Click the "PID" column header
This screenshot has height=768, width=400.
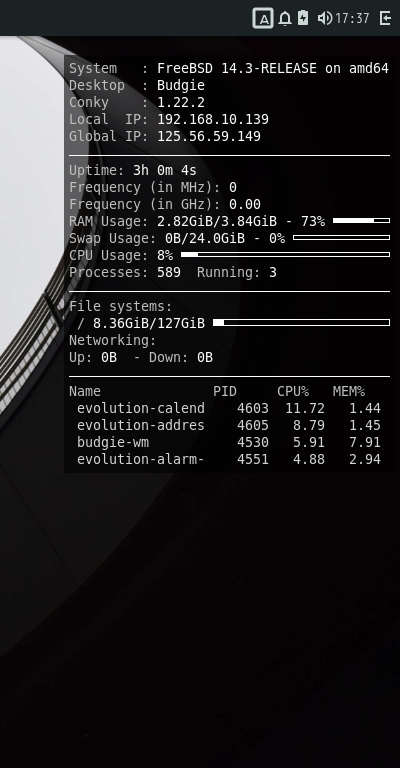(225, 391)
